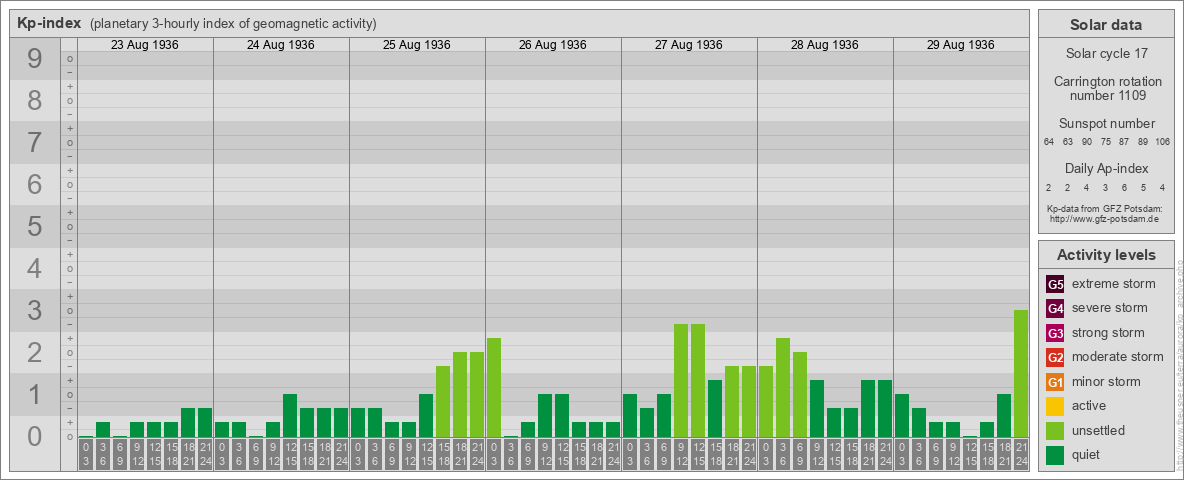This screenshot has height=480, width=1184.
Task: Click the 24 Aug 1936 date header
Action: tap(281, 45)
